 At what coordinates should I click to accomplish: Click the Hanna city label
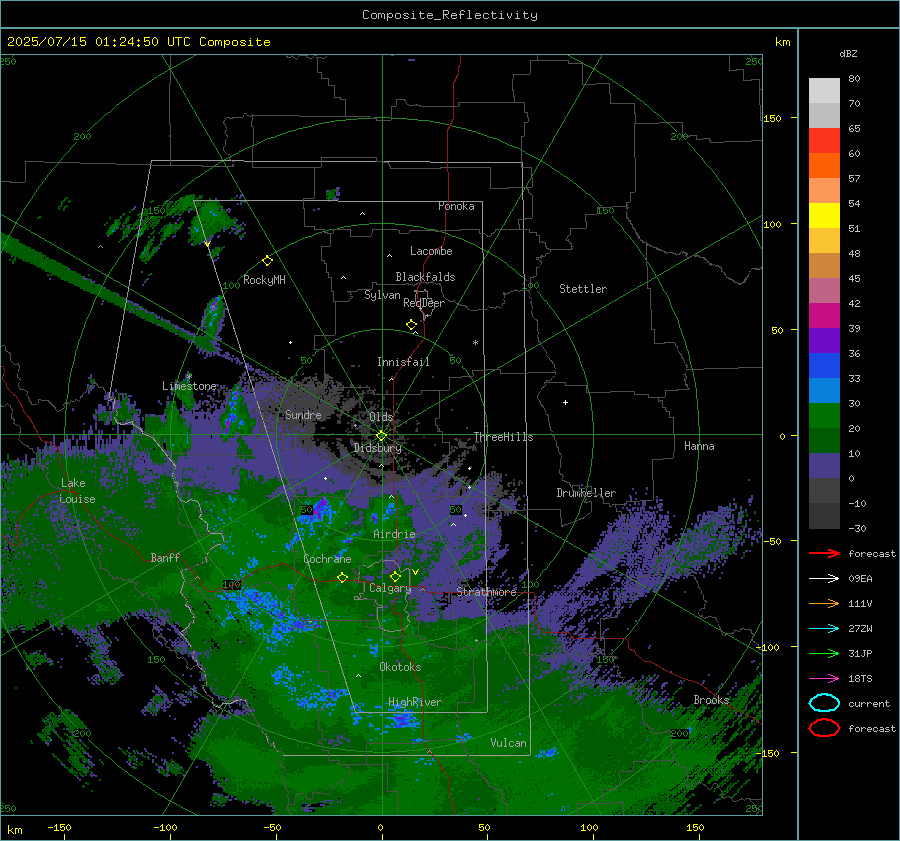[699, 446]
